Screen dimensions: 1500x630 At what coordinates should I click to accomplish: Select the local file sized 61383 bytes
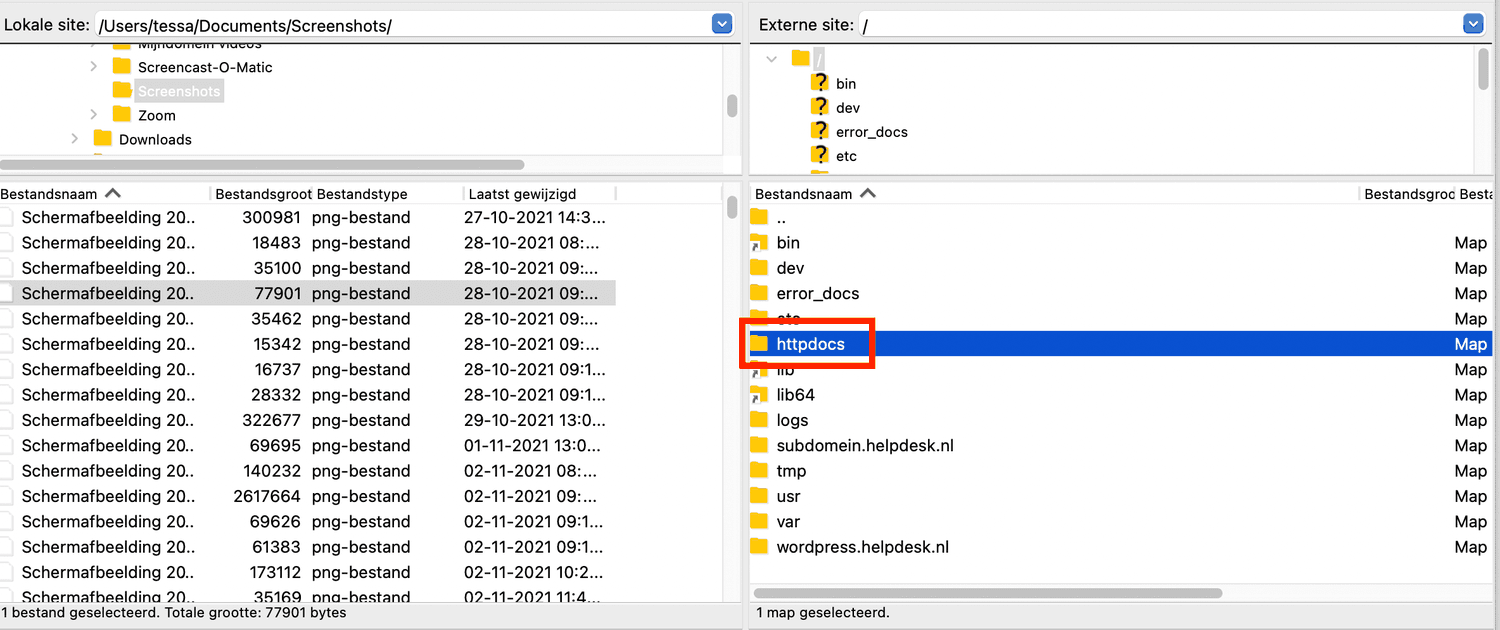(308, 547)
